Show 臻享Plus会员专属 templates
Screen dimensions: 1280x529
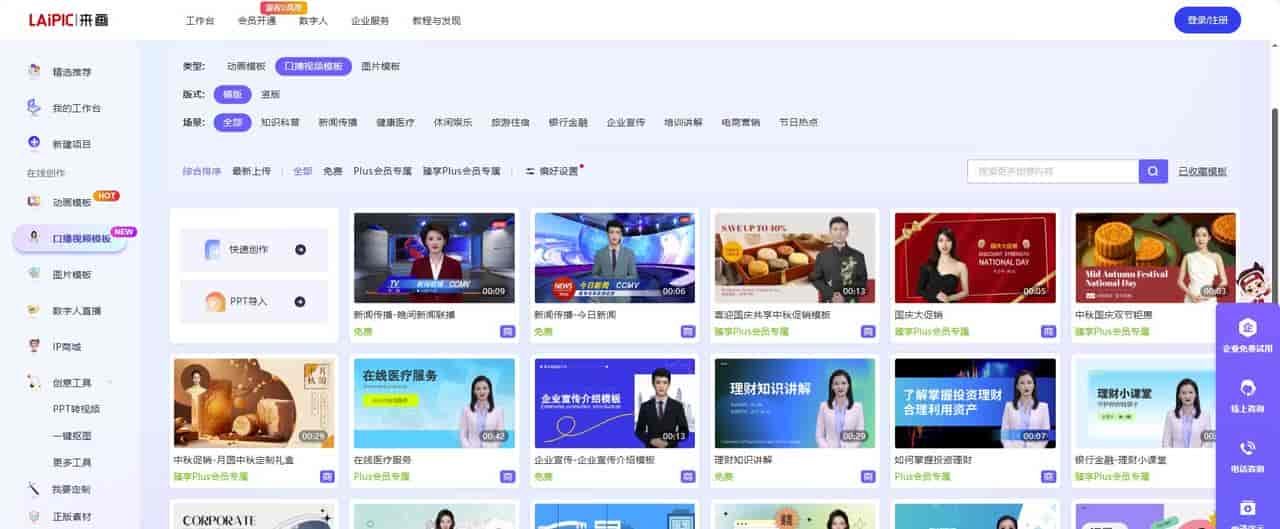461,171
